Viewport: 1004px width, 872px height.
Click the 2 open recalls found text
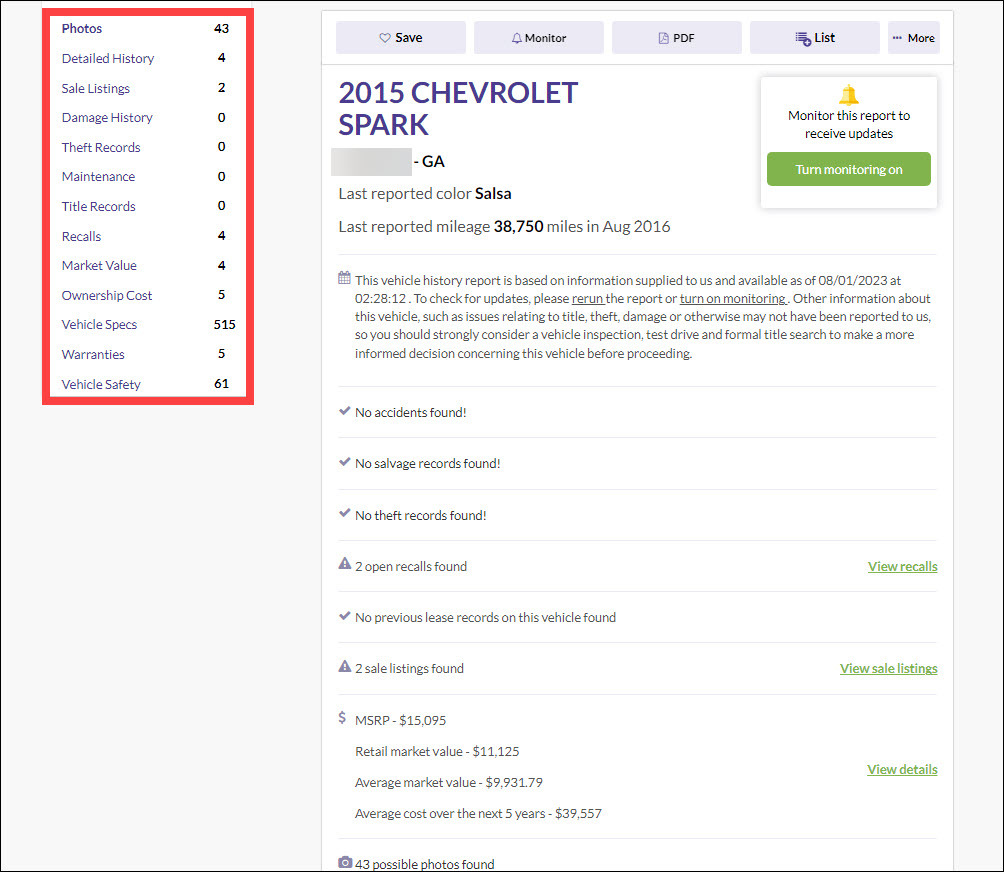tap(411, 566)
